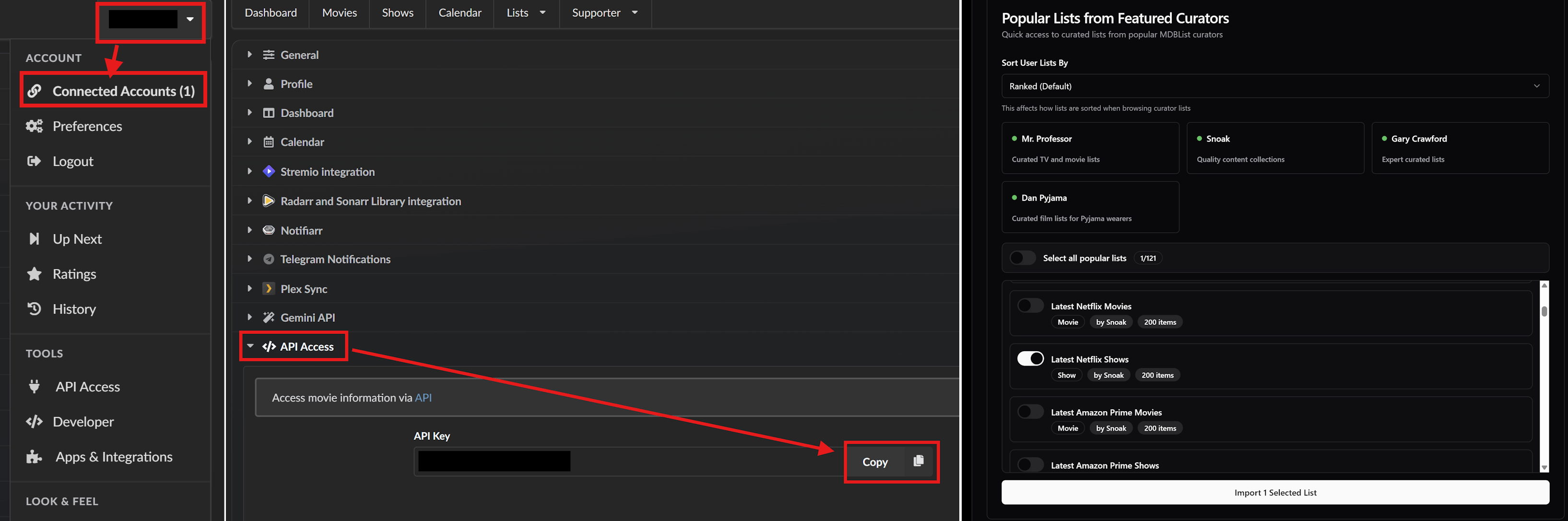Click the copy clipboard icon
1568x521 pixels.
pos(919,462)
